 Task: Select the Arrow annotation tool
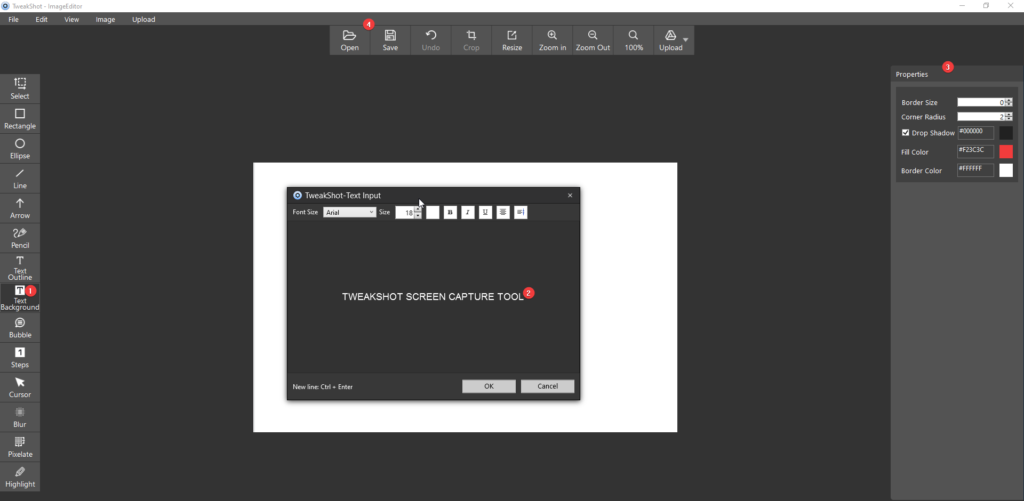(20, 208)
